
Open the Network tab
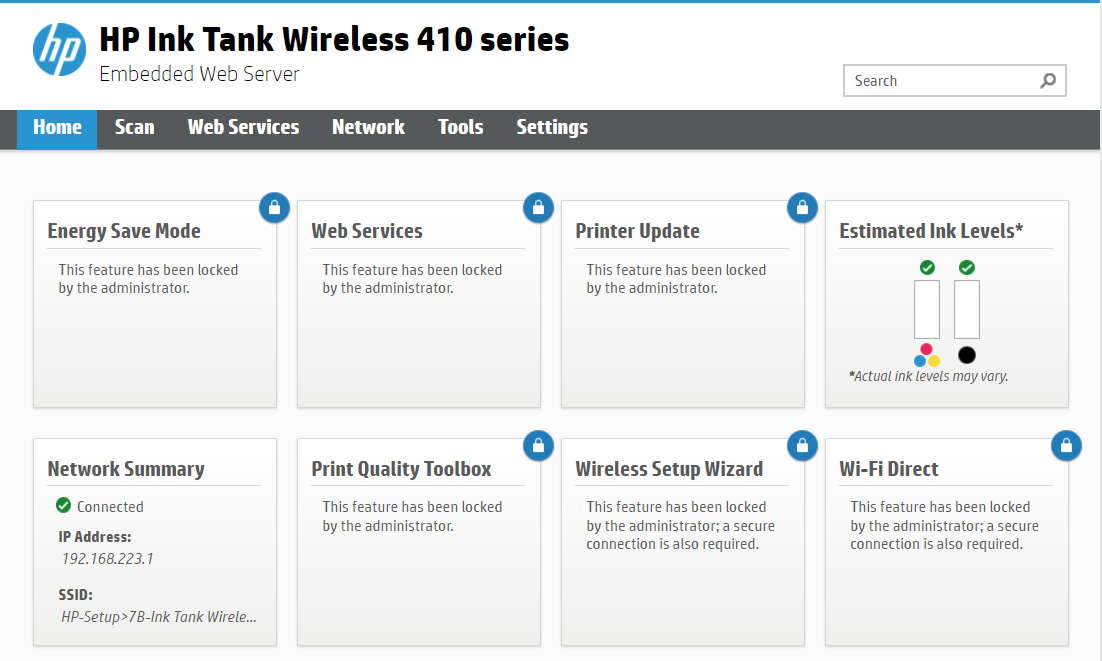[x=368, y=127]
